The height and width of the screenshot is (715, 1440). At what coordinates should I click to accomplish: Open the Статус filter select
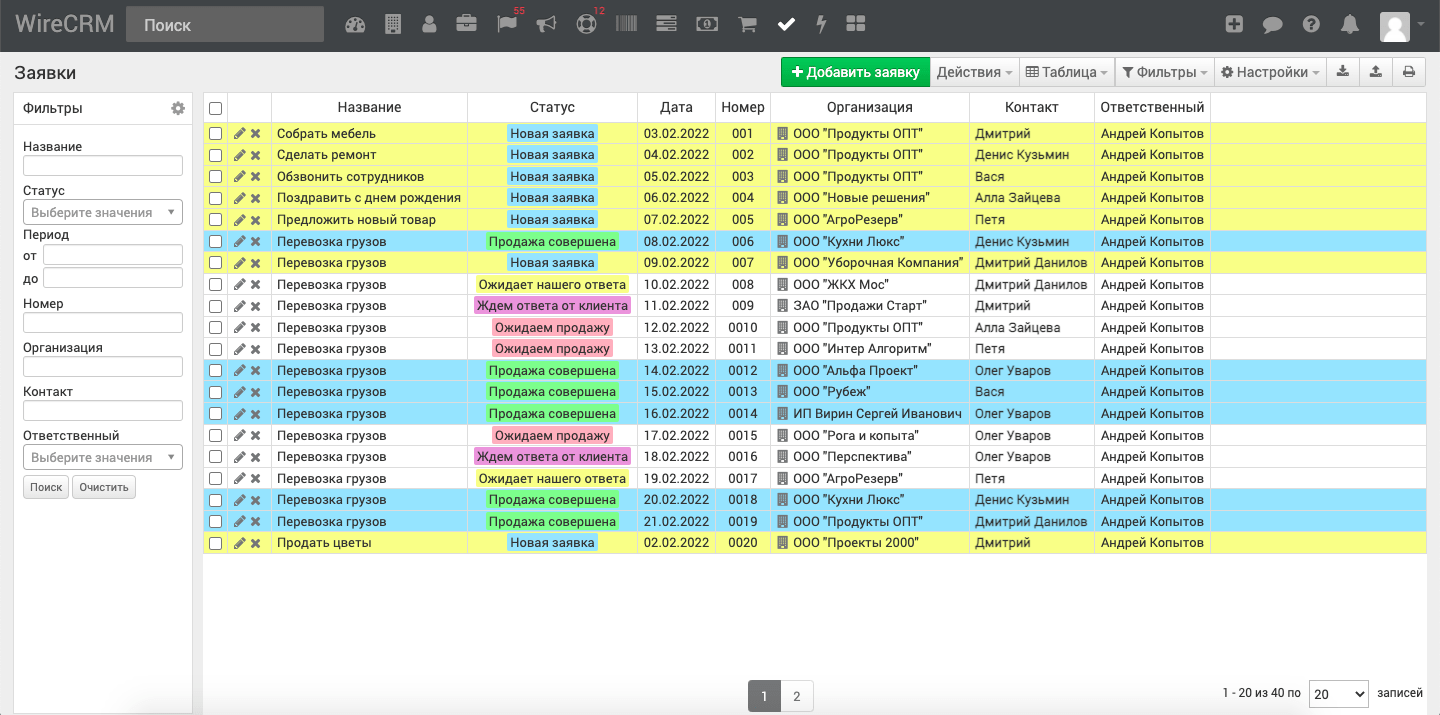pos(103,212)
